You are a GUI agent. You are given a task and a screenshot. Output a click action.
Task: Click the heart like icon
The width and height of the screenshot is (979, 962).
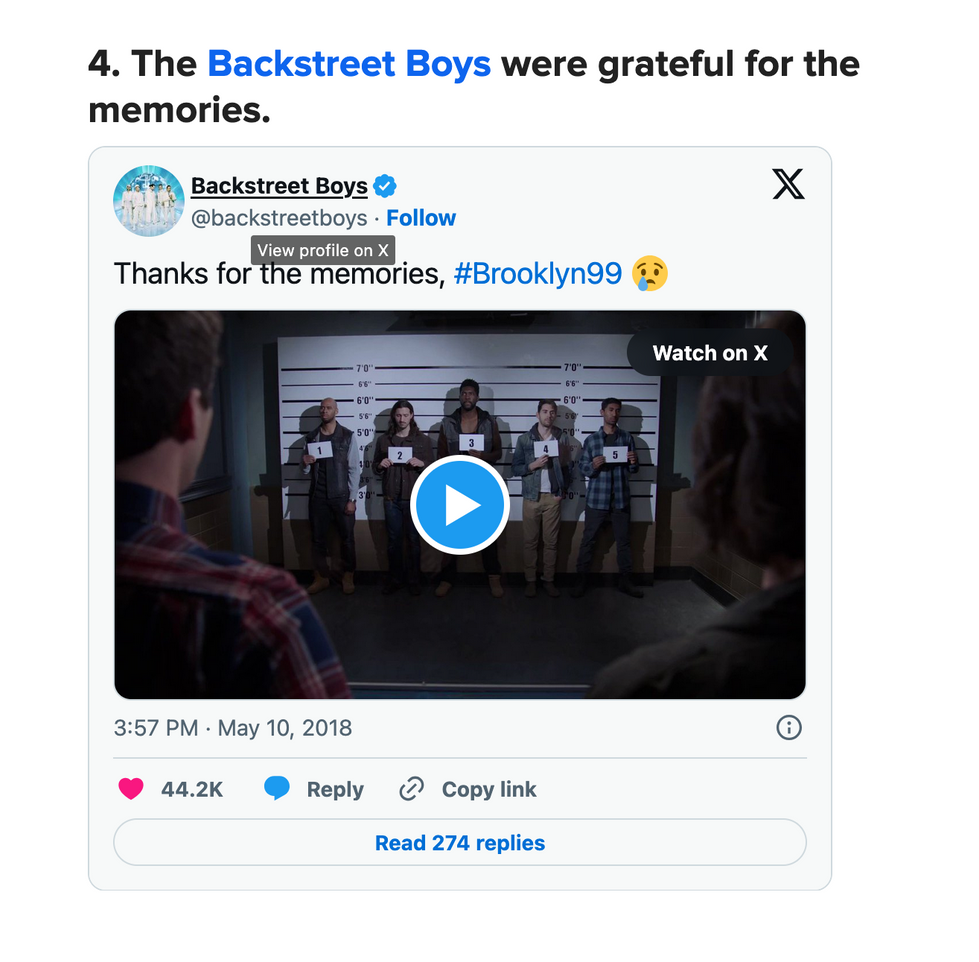point(131,789)
